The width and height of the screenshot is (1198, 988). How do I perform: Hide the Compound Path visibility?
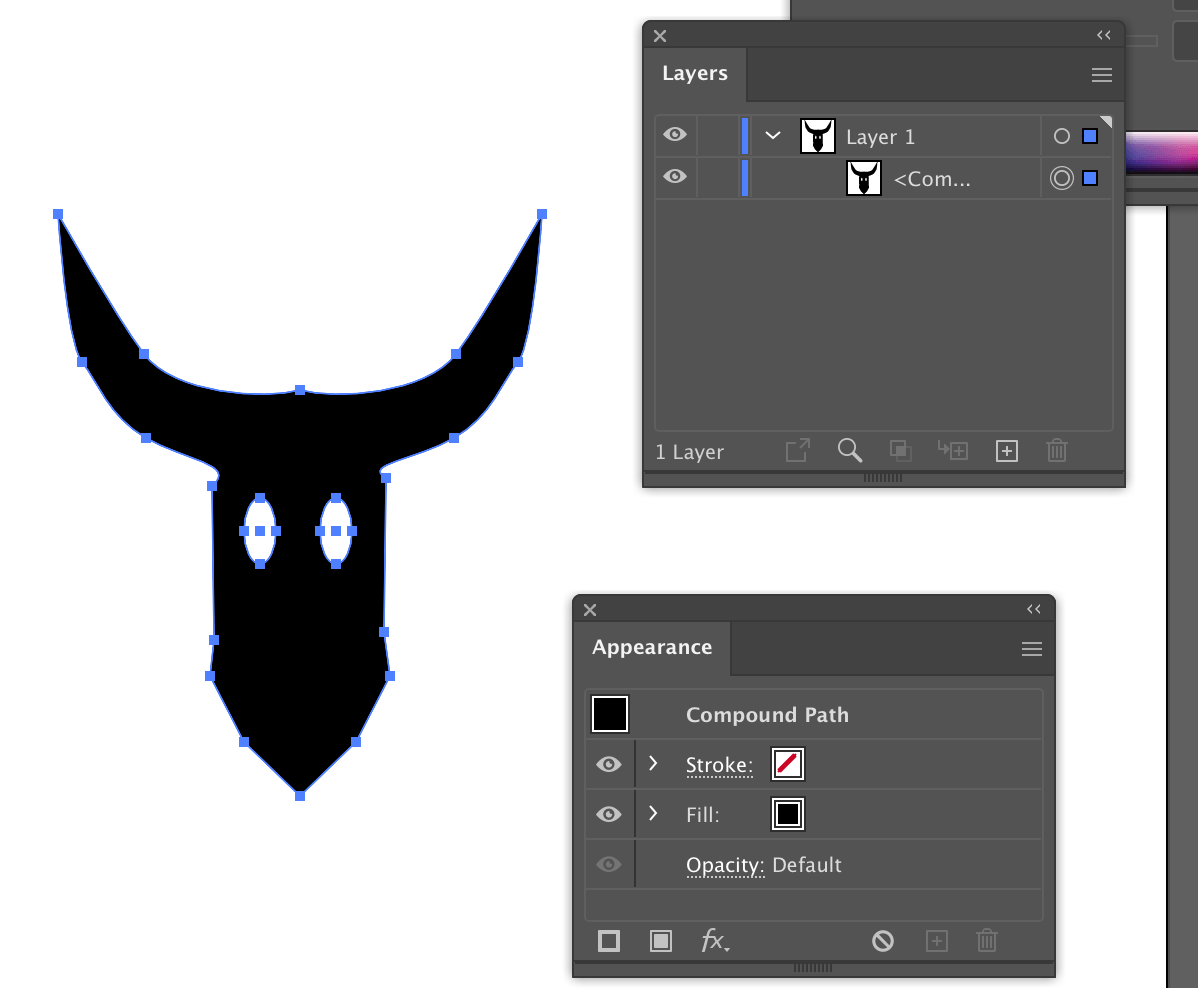(x=675, y=178)
